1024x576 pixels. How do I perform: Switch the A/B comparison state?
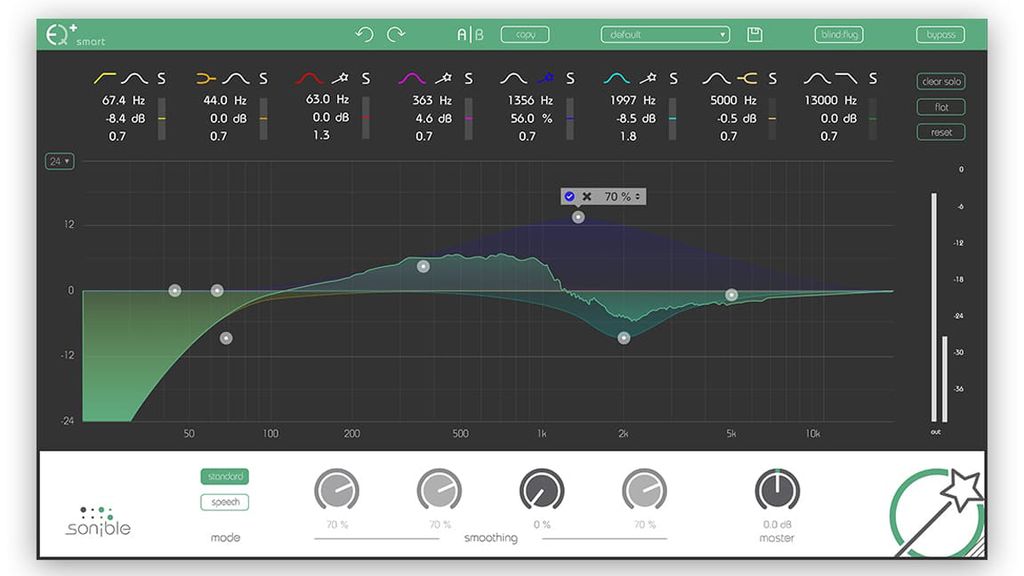tap(469, 33)
